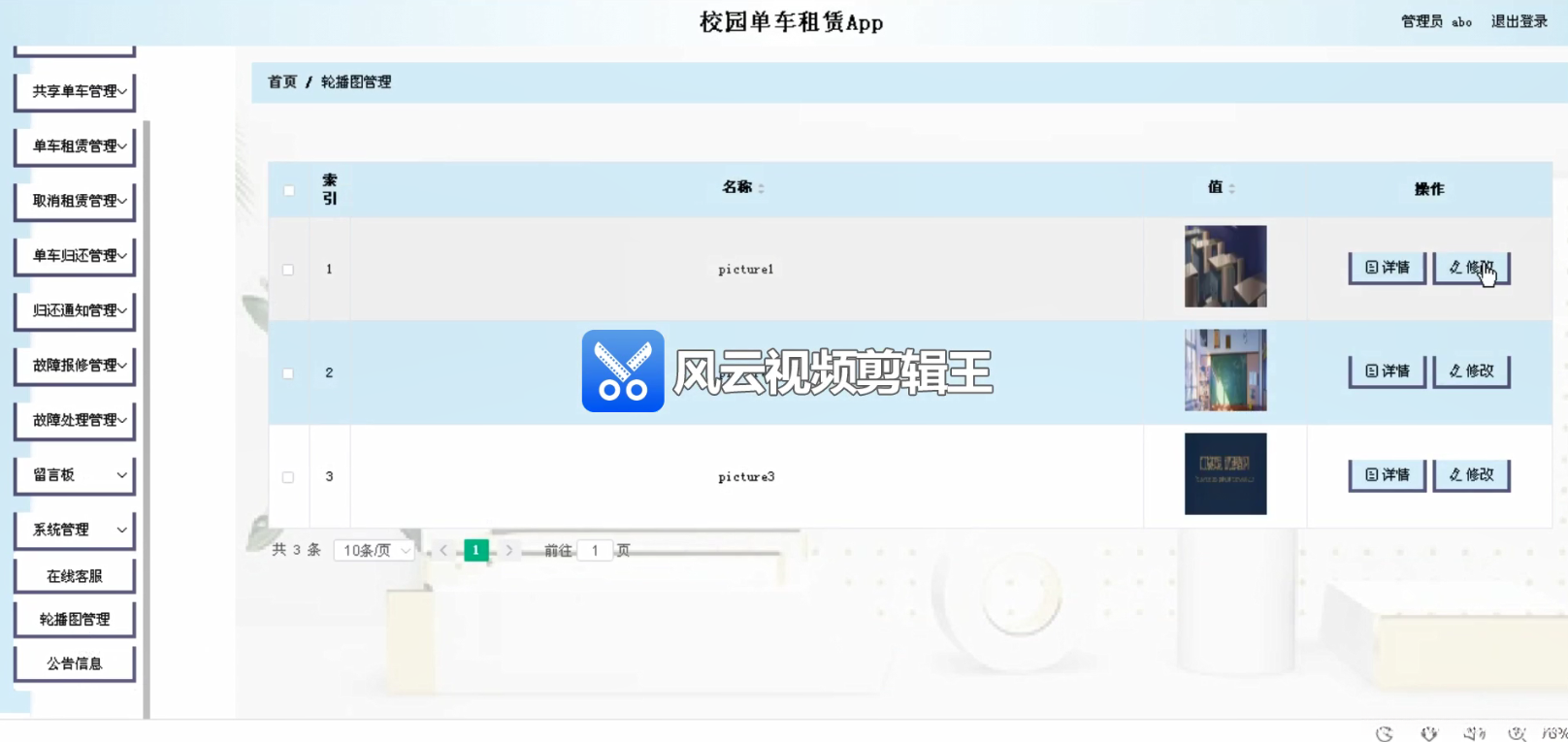Viewport: 1568px width, 742px height.
Task: Open the 10条/页 page size dropdown
Action: (x=375, y=551)
